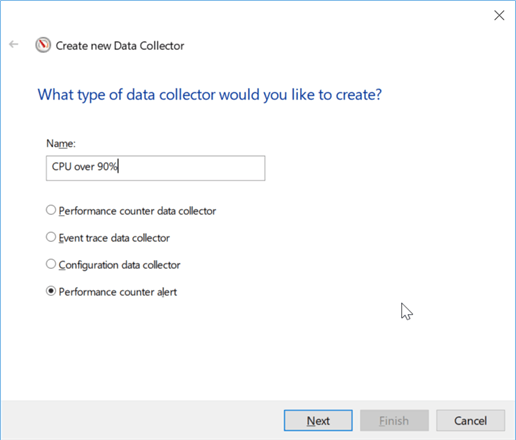Click the 'Name:' label
The height and width of the screenshot is (440, 516).
pyautogui.click(x=61, y=143)
